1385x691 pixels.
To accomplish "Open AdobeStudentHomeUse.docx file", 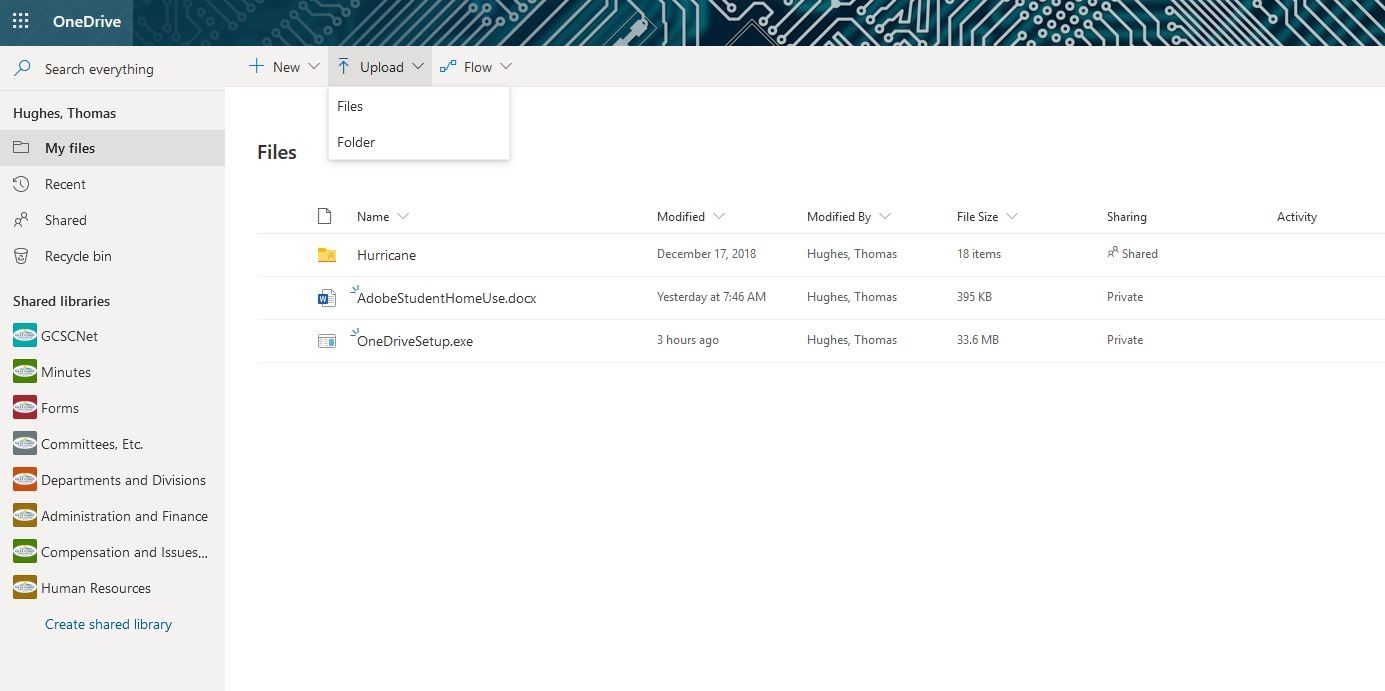I will pyautogui.click(x=446, y=298).
